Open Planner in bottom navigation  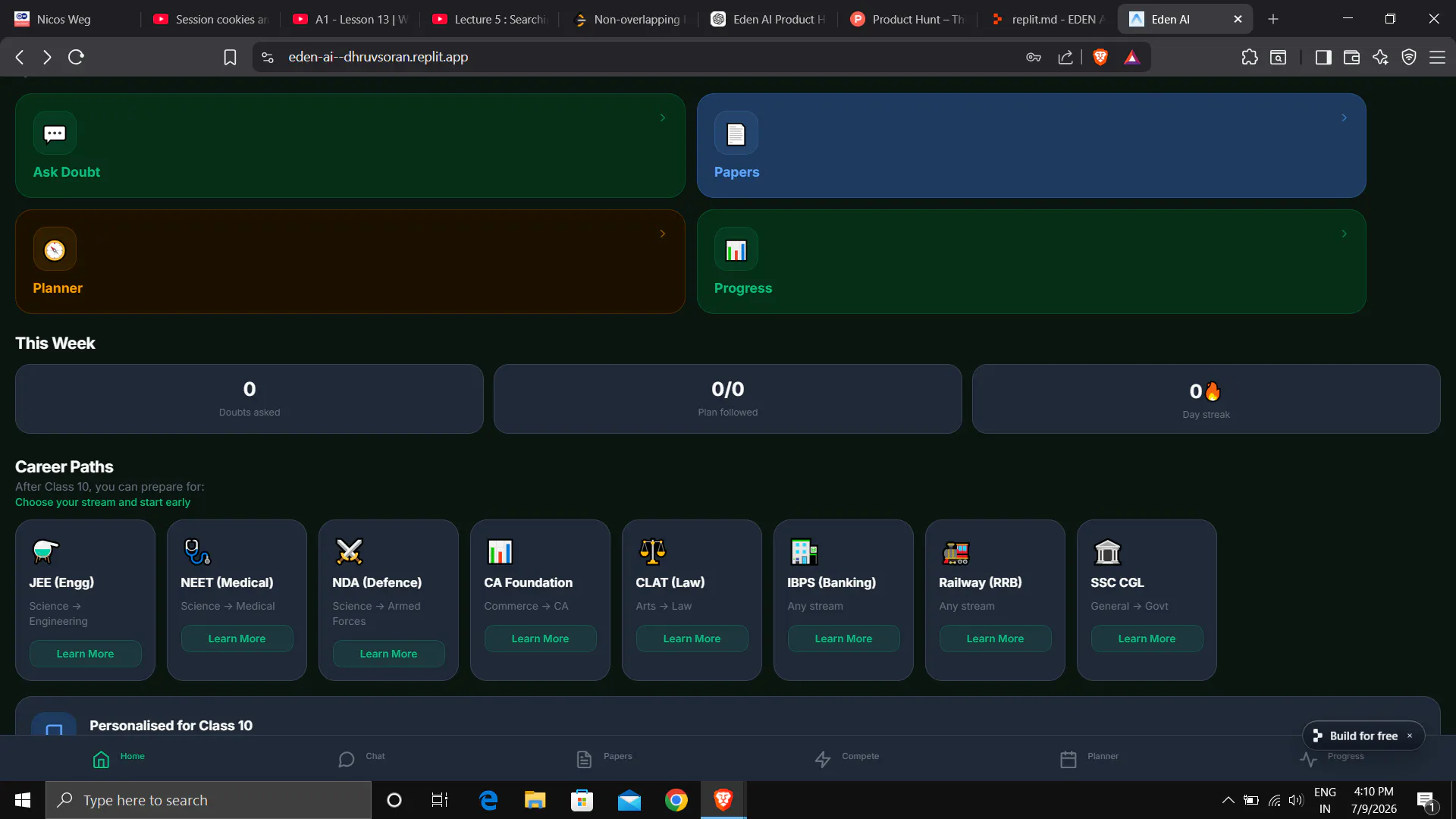(x=1090, y=758)
